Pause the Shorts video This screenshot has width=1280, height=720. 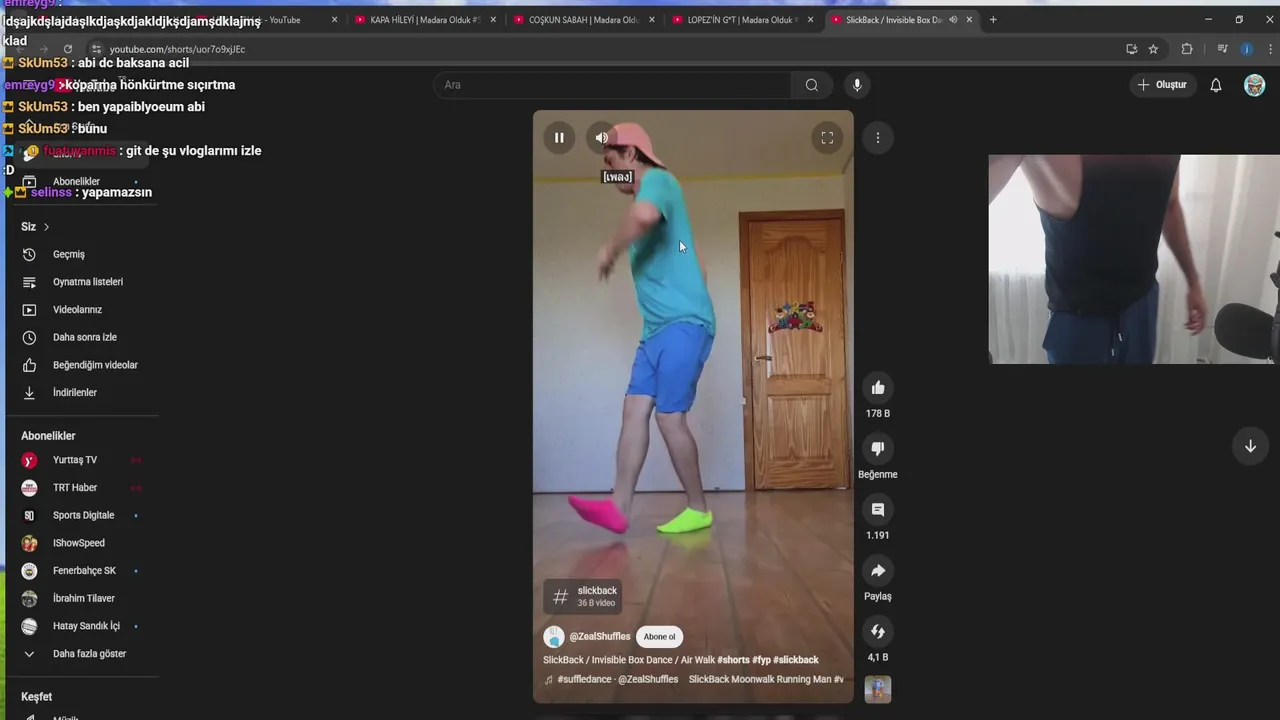559,138
